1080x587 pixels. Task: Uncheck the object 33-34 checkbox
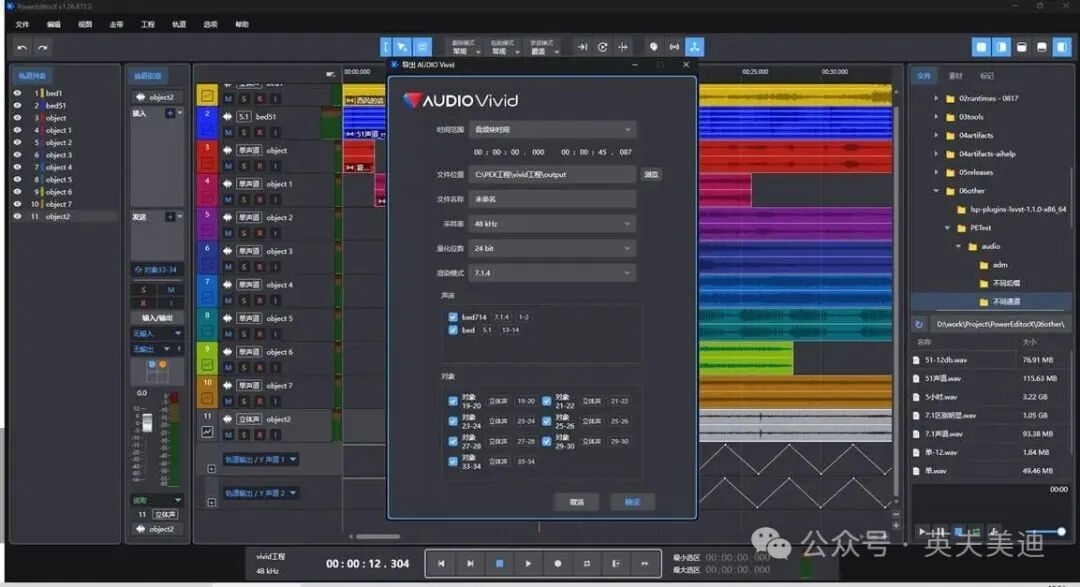[453, 462]
